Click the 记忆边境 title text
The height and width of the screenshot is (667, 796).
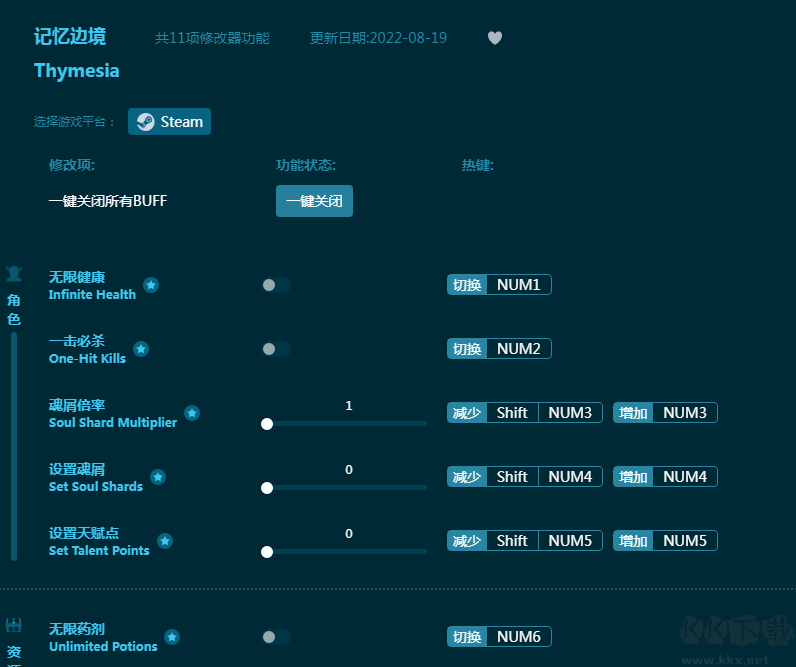(x=70, y=37)
